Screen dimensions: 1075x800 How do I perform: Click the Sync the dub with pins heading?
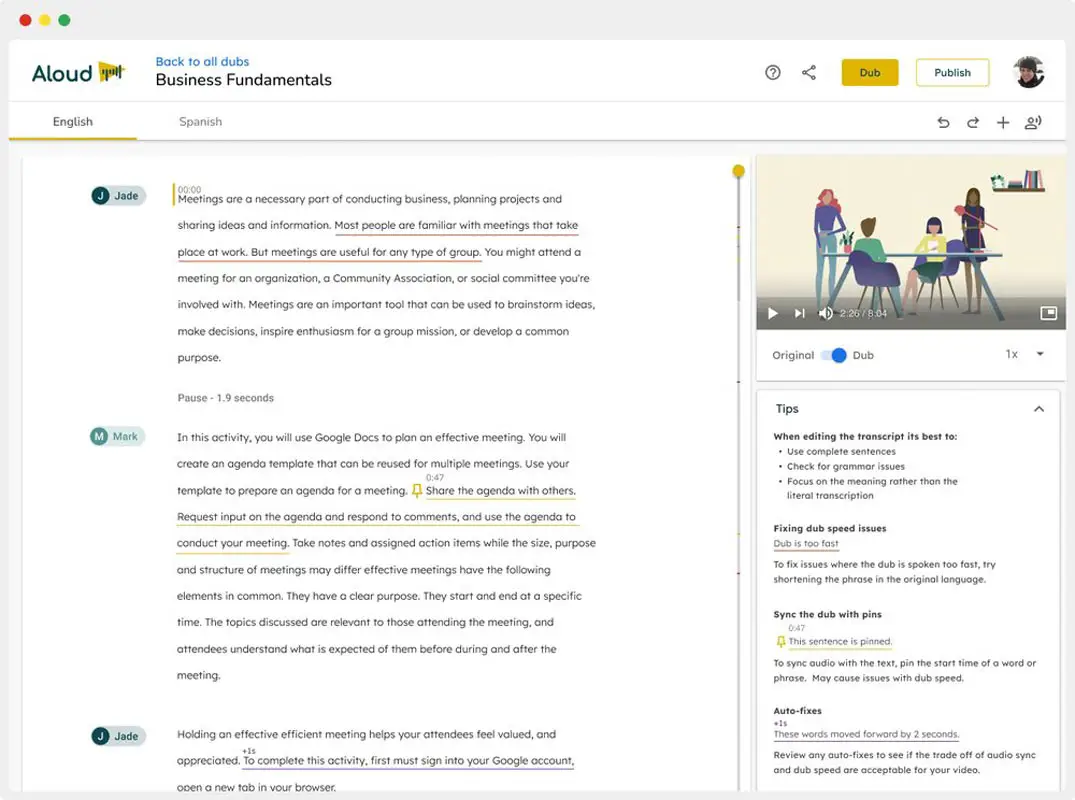(x=828, y=614)
